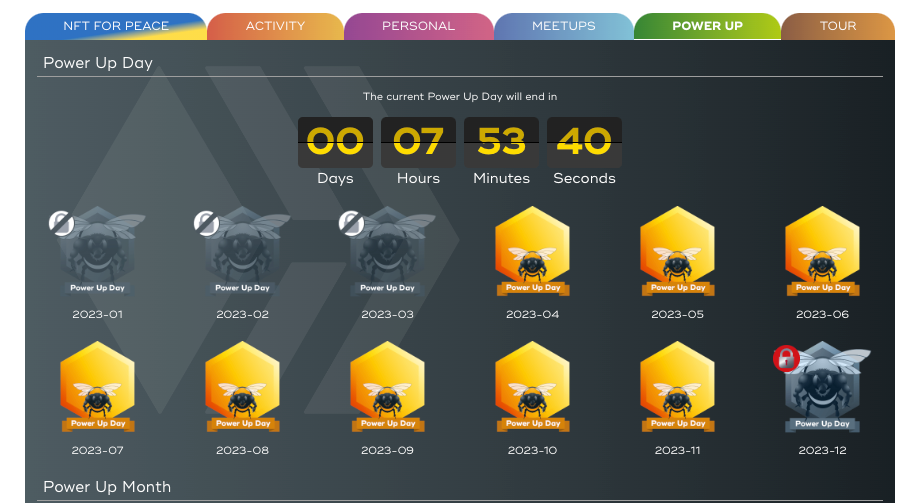Click the 2023-07 date label
The height and width of the screenshot is (503, 923).
(x=98, y=451)
